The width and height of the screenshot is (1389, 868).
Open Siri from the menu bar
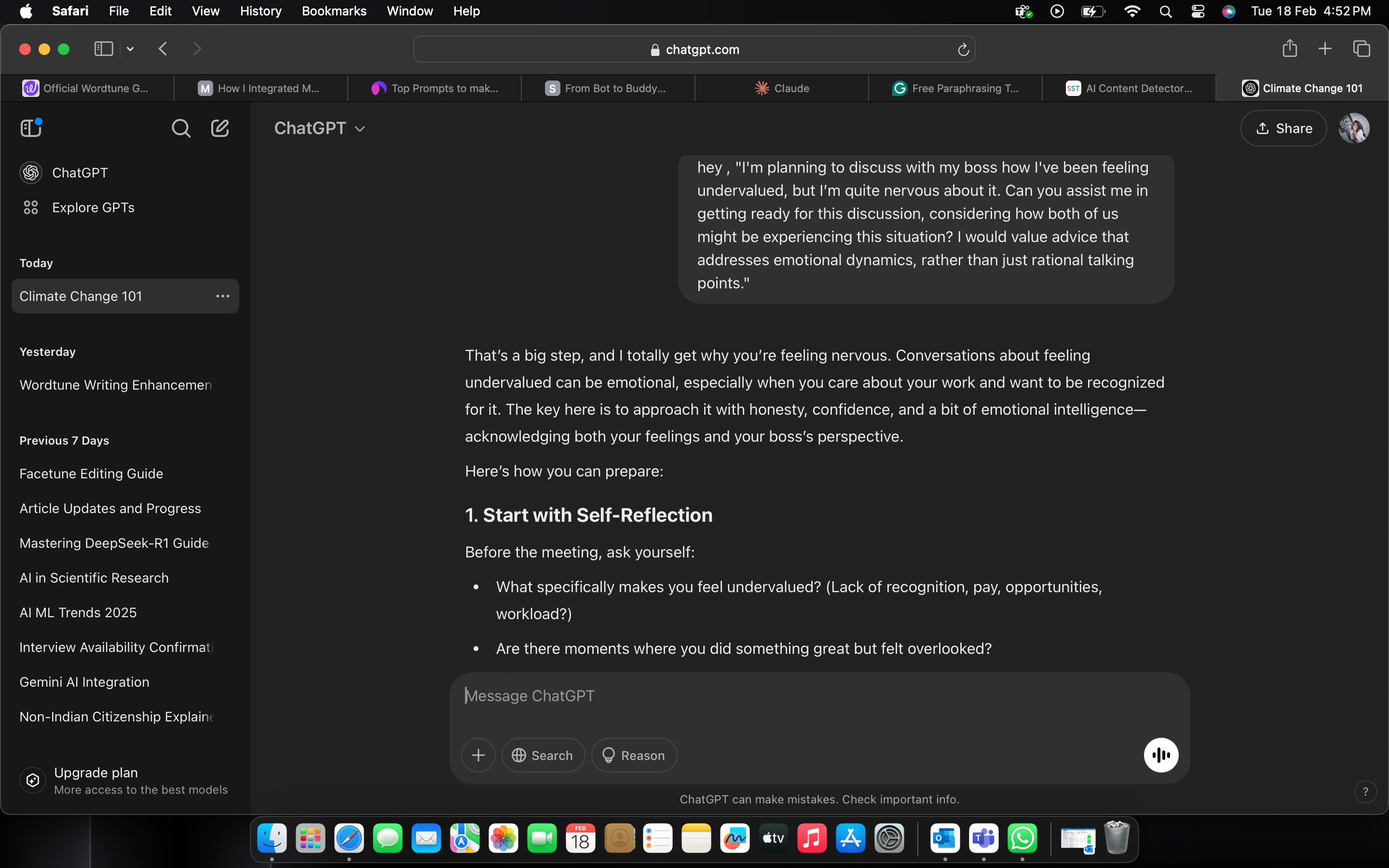(1228, 12)
